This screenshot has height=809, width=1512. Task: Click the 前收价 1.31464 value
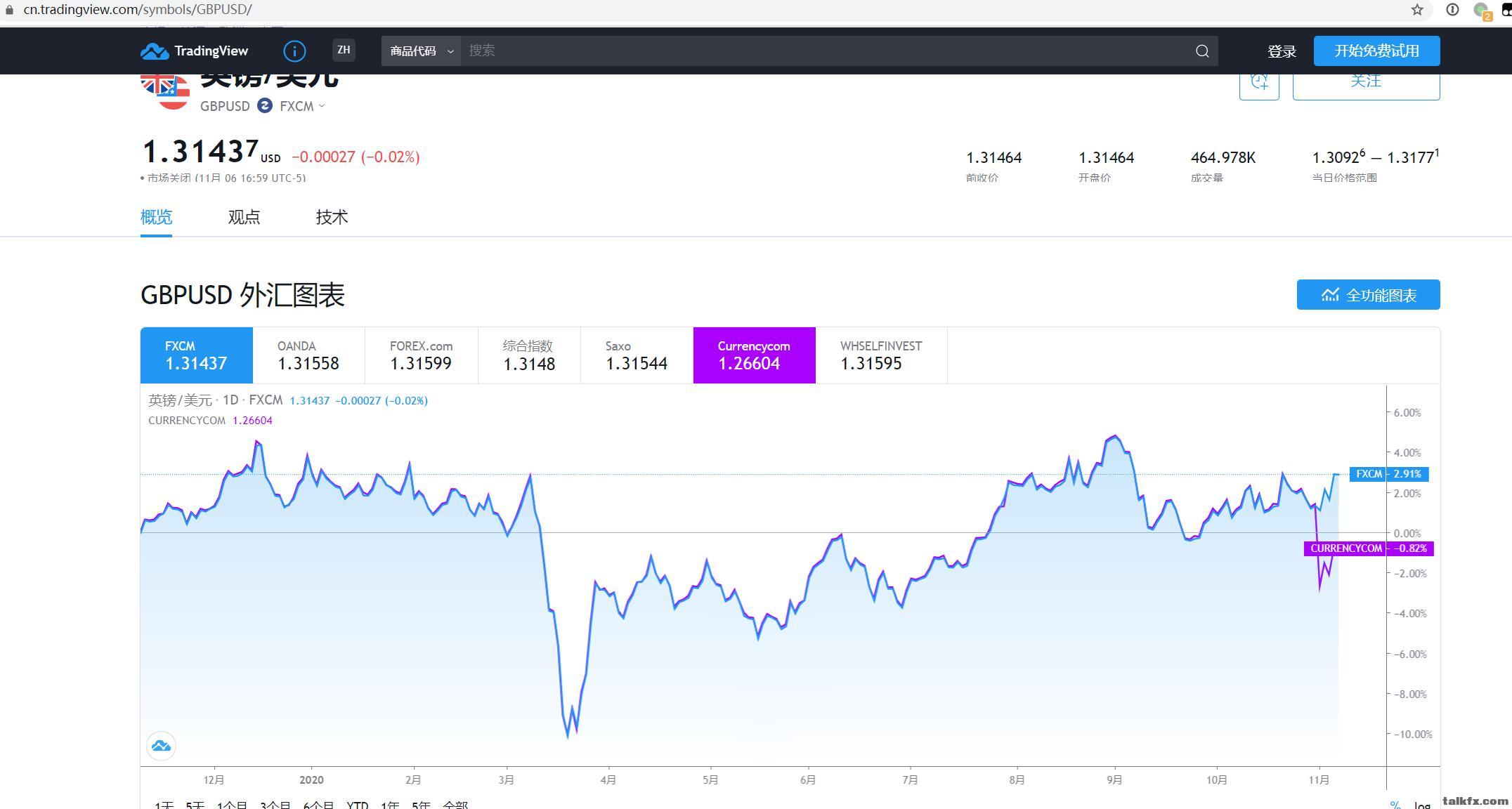click(993, 158)
